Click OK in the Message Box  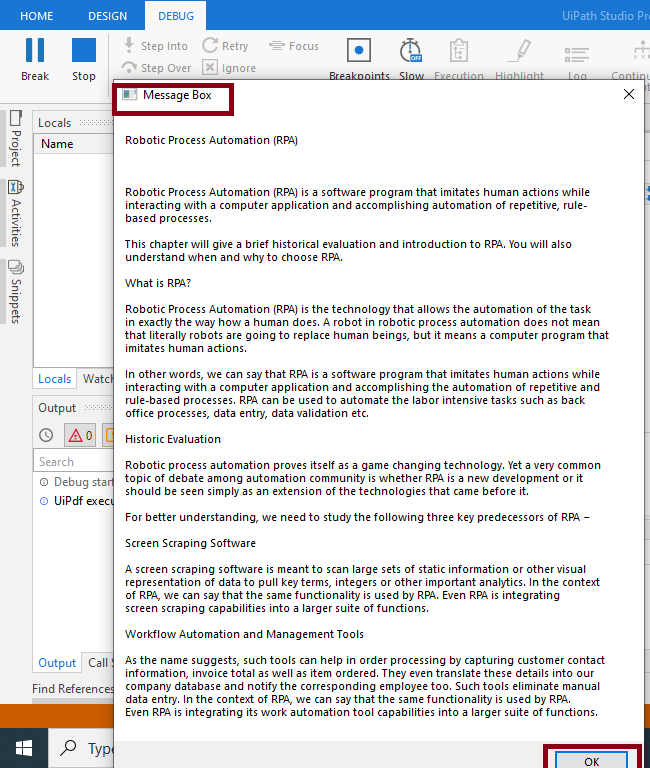point(591,760)
